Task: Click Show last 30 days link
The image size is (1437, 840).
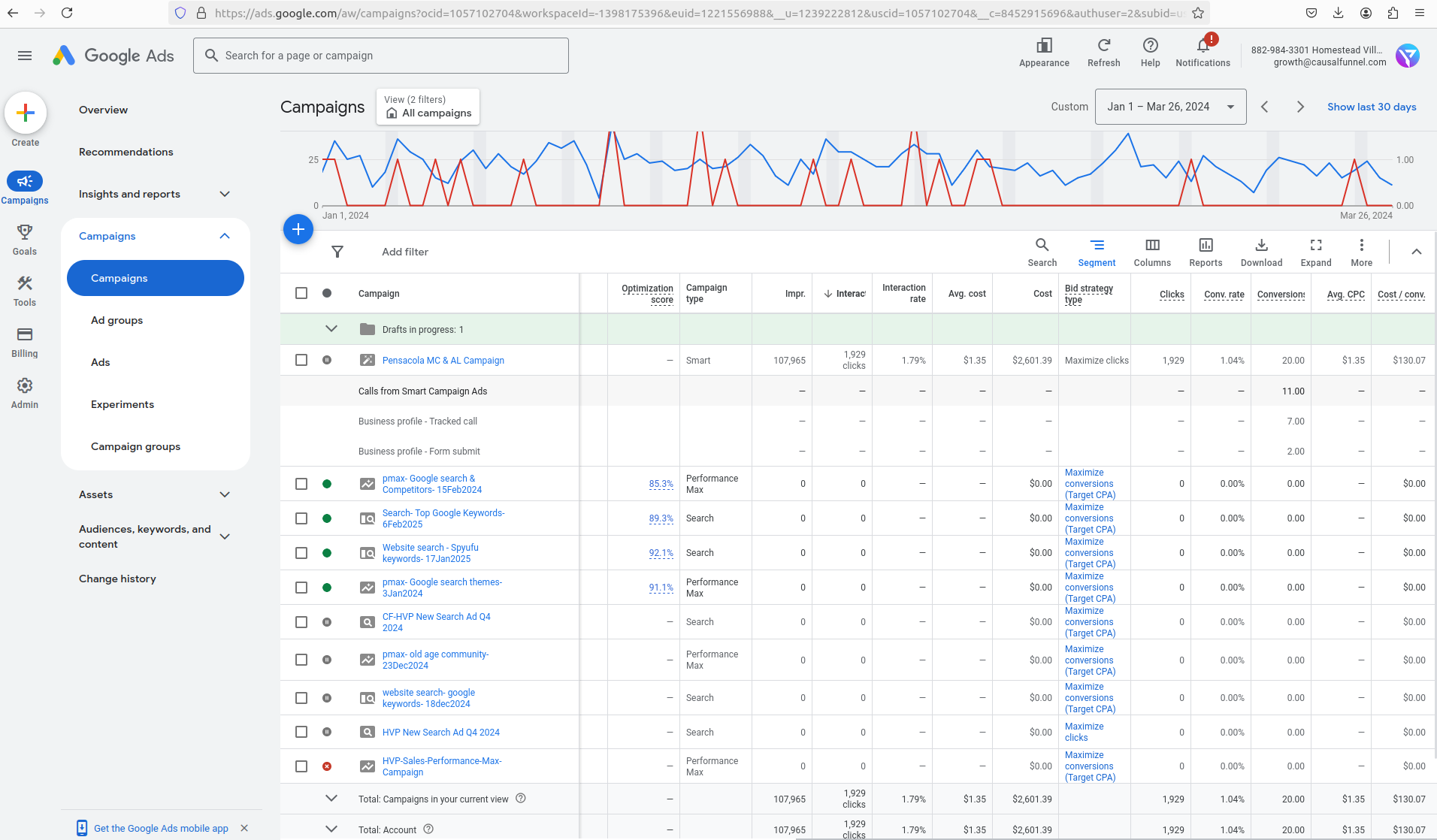Action: pyautogui.click(x=1372, y=107)
